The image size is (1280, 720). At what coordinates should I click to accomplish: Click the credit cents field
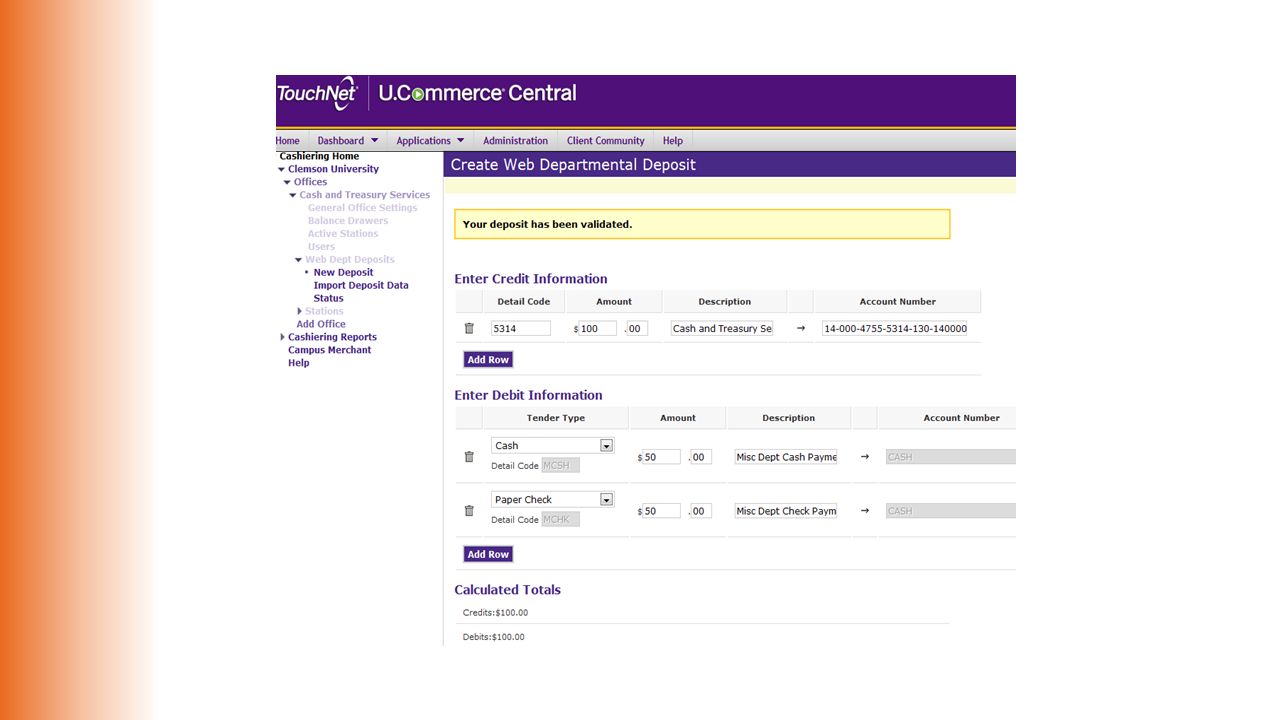(x=637, y=328)
